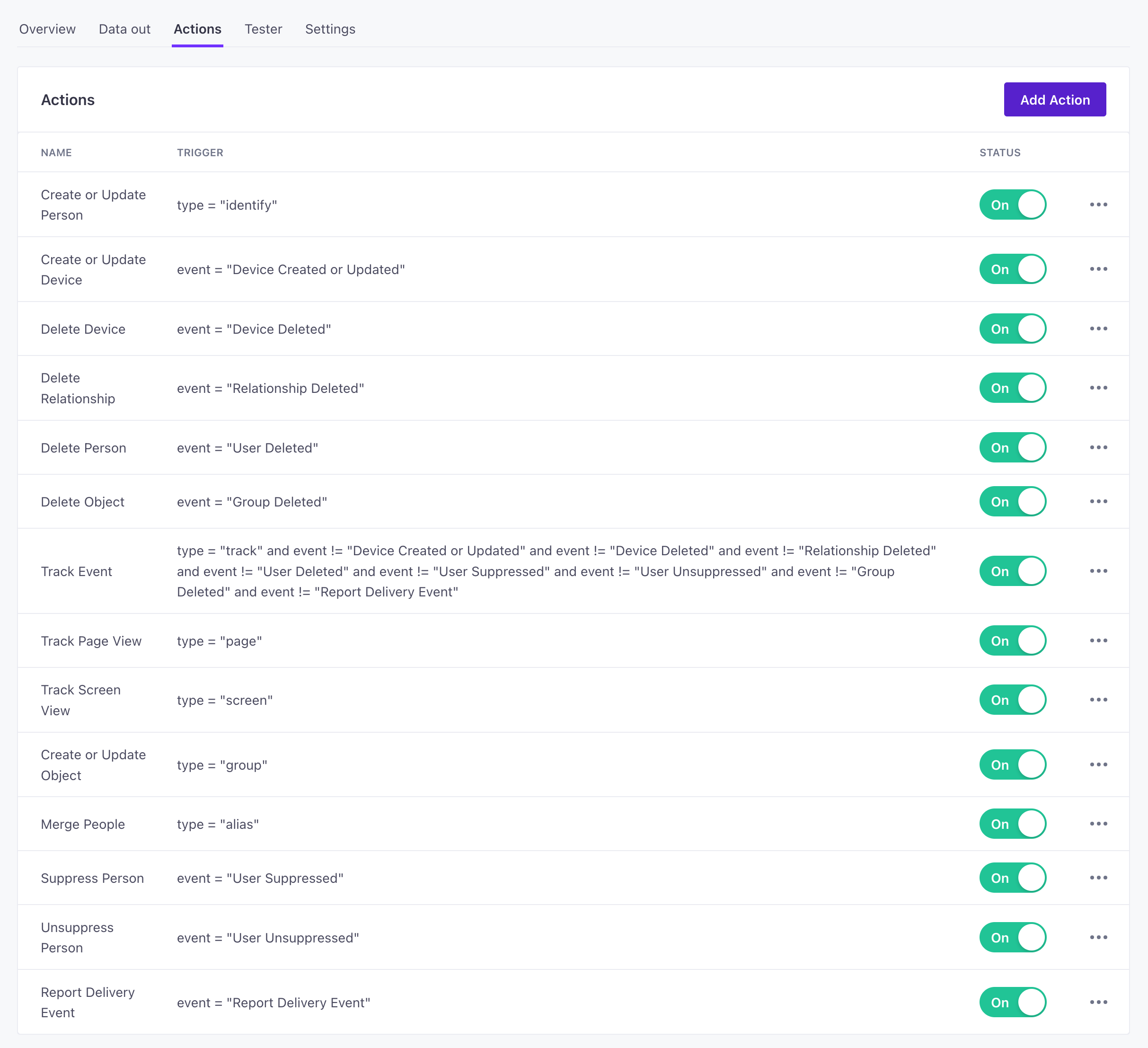This screenshot has width=1148, height=1048.
Task: Click the event = "User Deleted" trigger
Action: click(247, 448)
